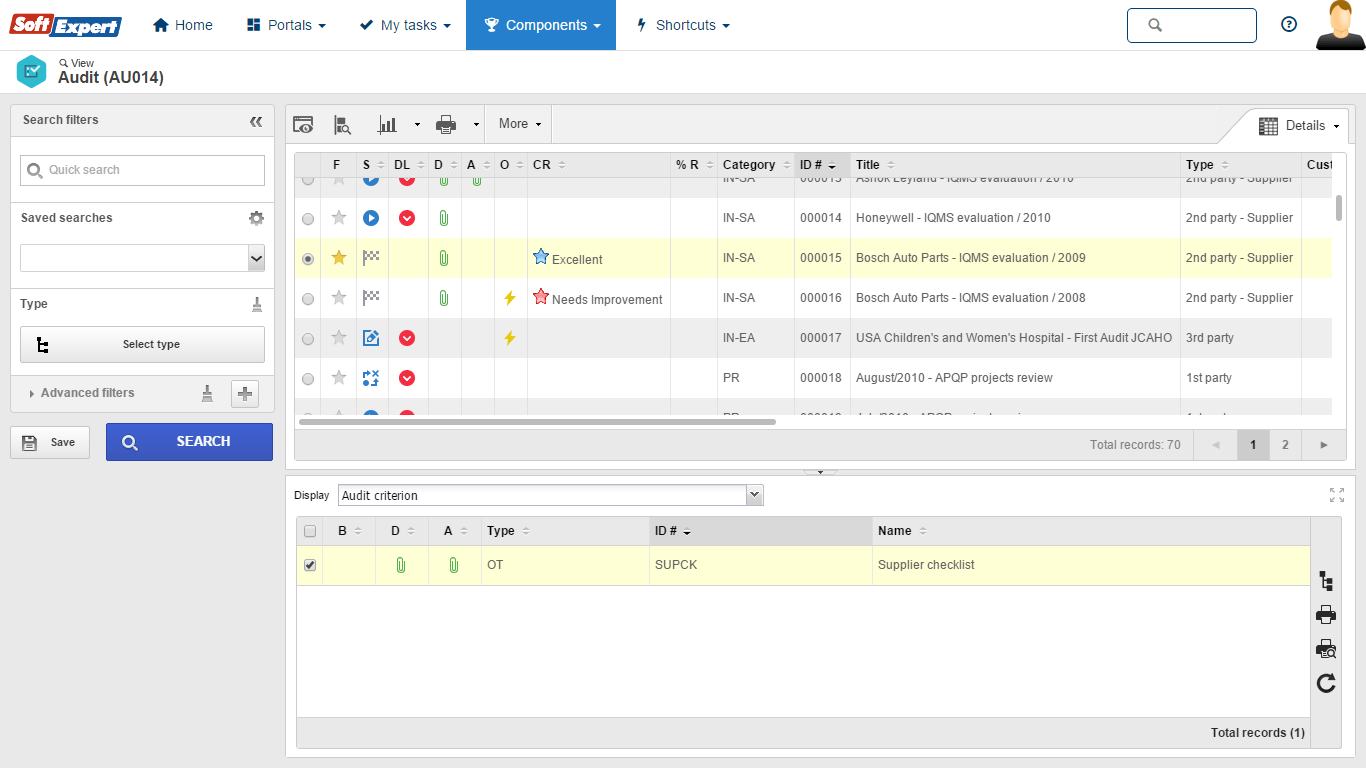Open the help question mark icon
This screenshot has height=768, width=1366.
[x=1289, y=25]
